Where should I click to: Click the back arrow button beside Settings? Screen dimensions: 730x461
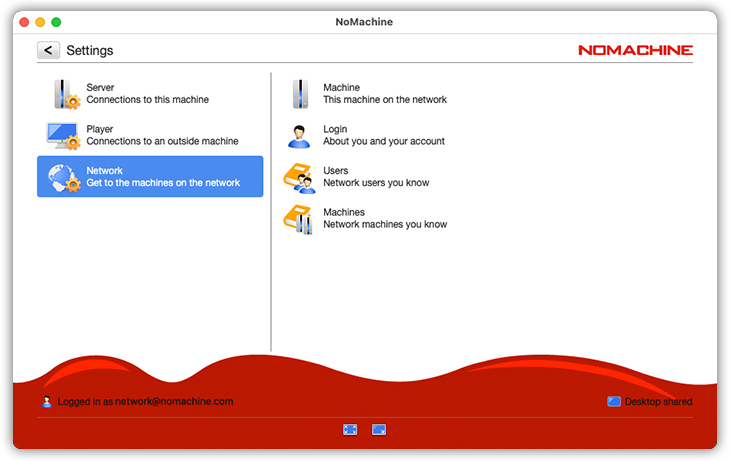(x=48, y=50)
